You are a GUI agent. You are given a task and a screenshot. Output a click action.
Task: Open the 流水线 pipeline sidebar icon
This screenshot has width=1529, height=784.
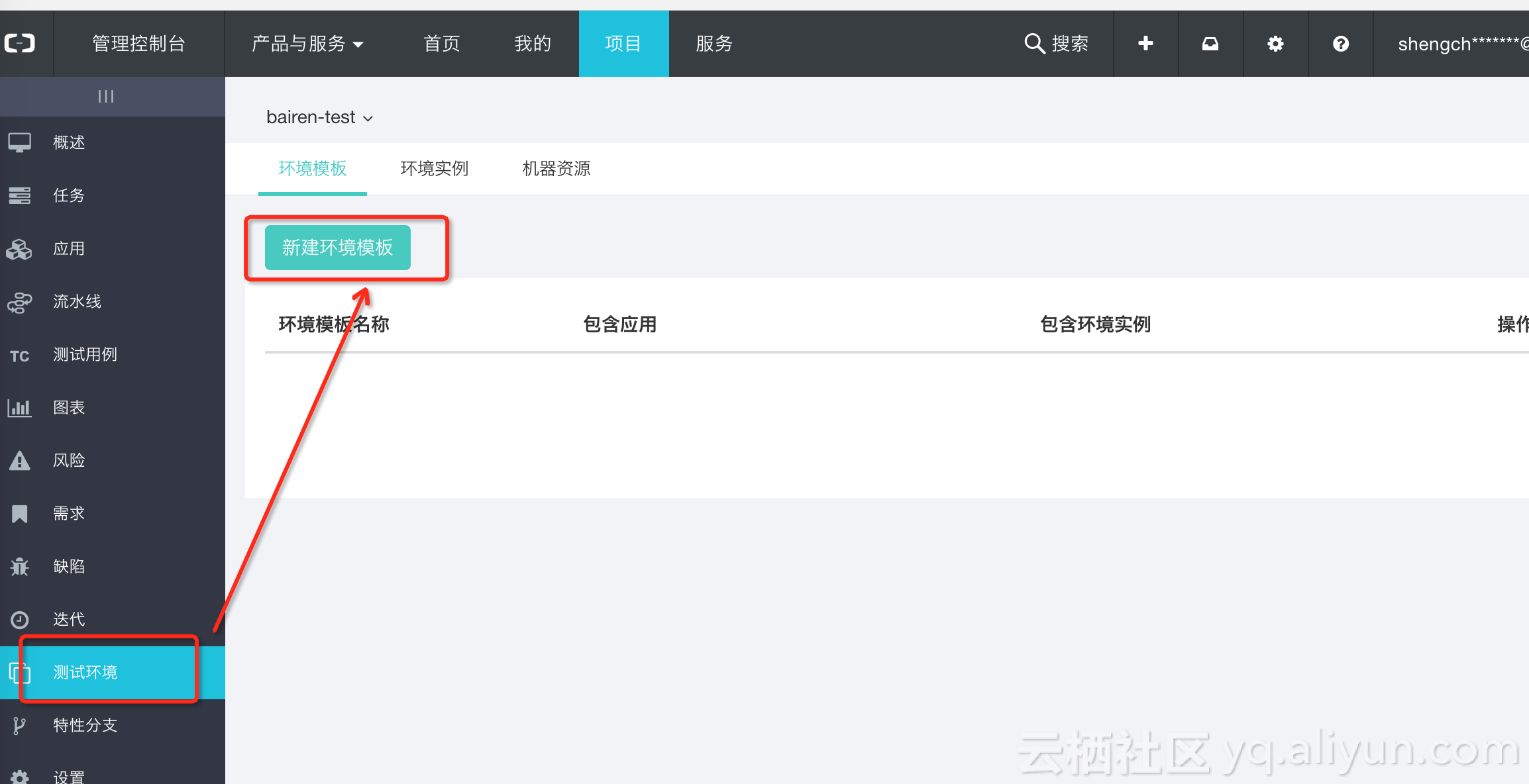[20, 302]
